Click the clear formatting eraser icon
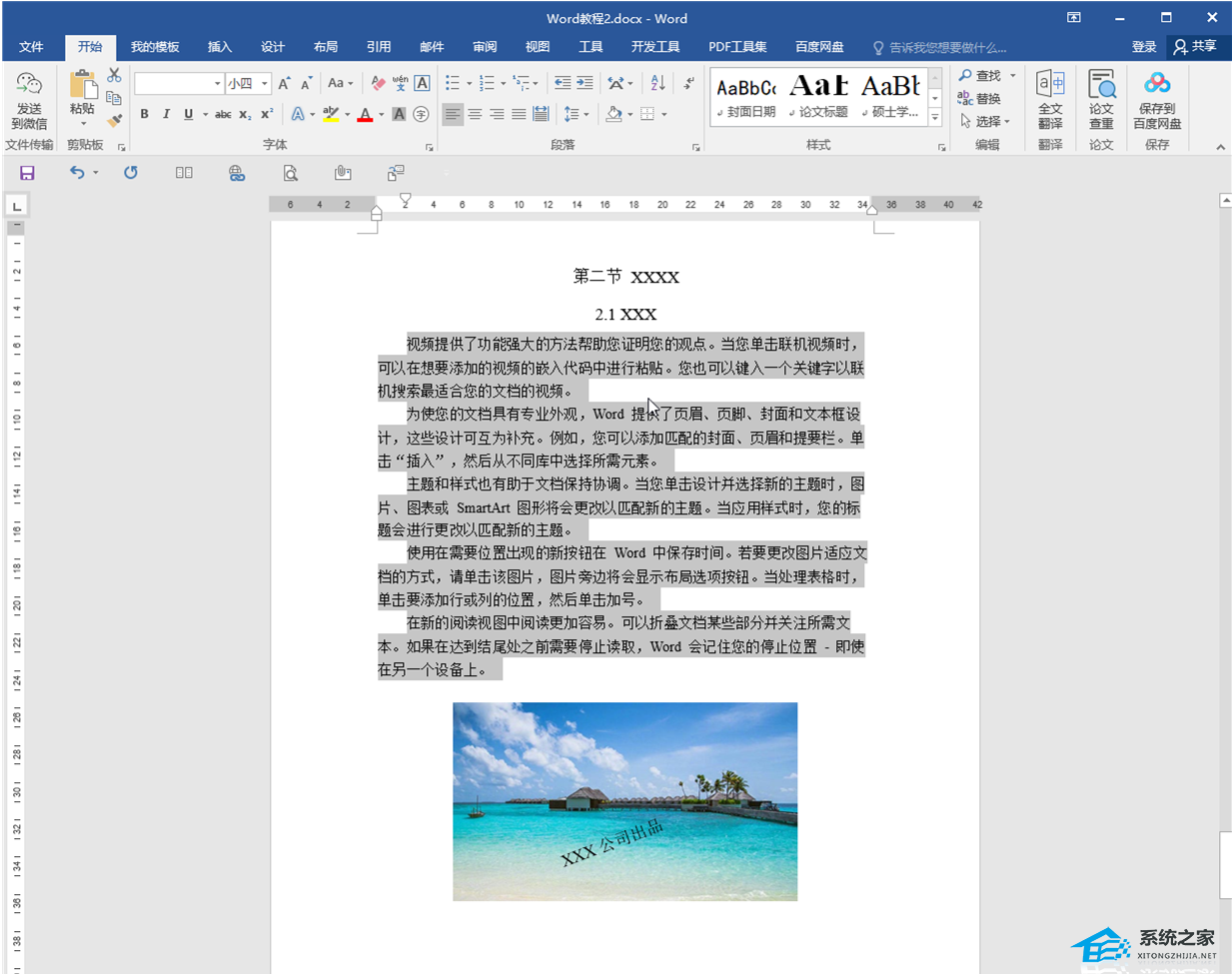 378,84
